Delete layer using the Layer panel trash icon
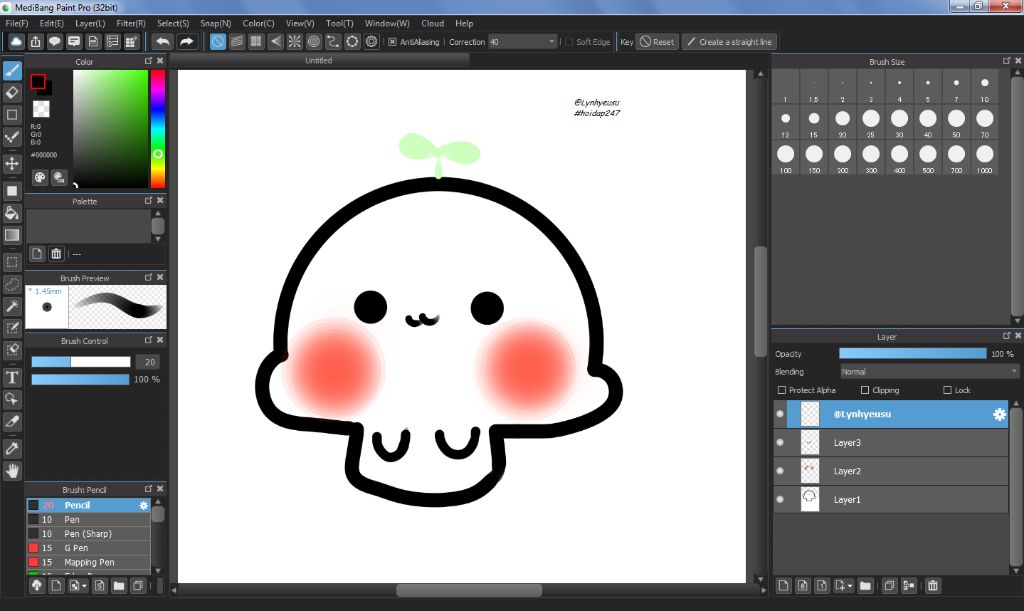This screenshot has width=1024, height=611. [932, 585]
